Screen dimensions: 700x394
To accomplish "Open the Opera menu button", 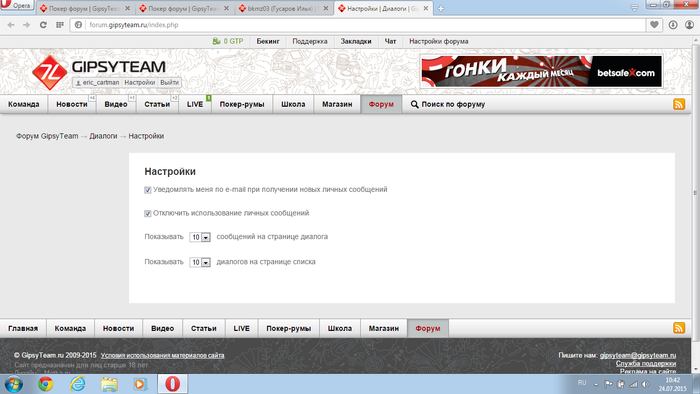I will point(16,5).
